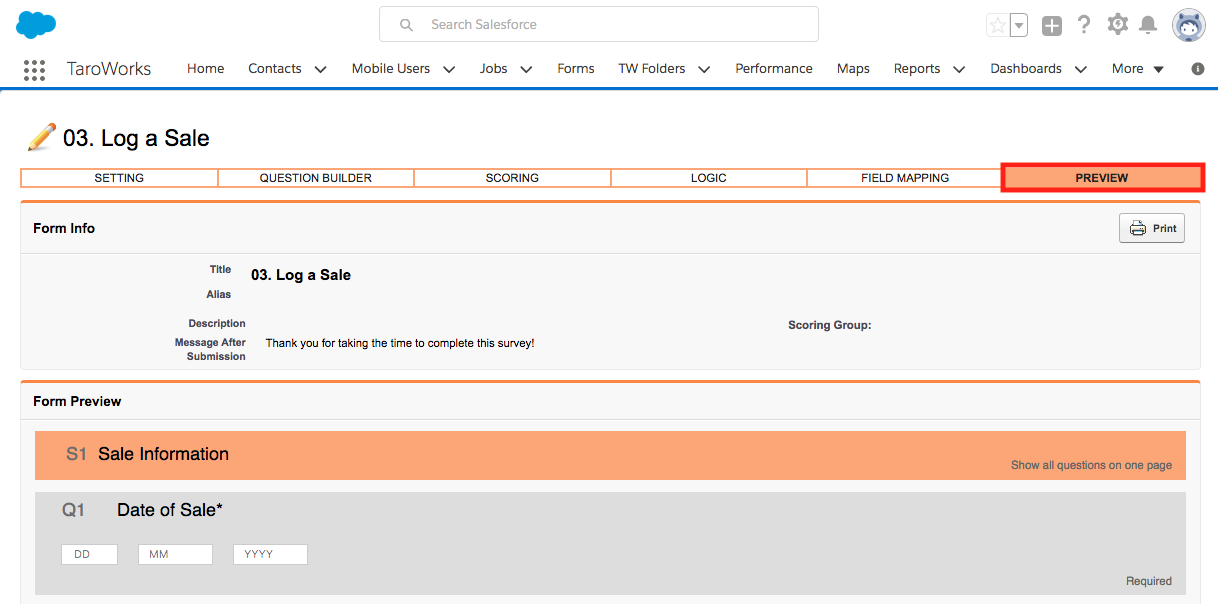Focus the Search Salesforce field
This screenshot has width=1218, height=604.
point(599,25)
